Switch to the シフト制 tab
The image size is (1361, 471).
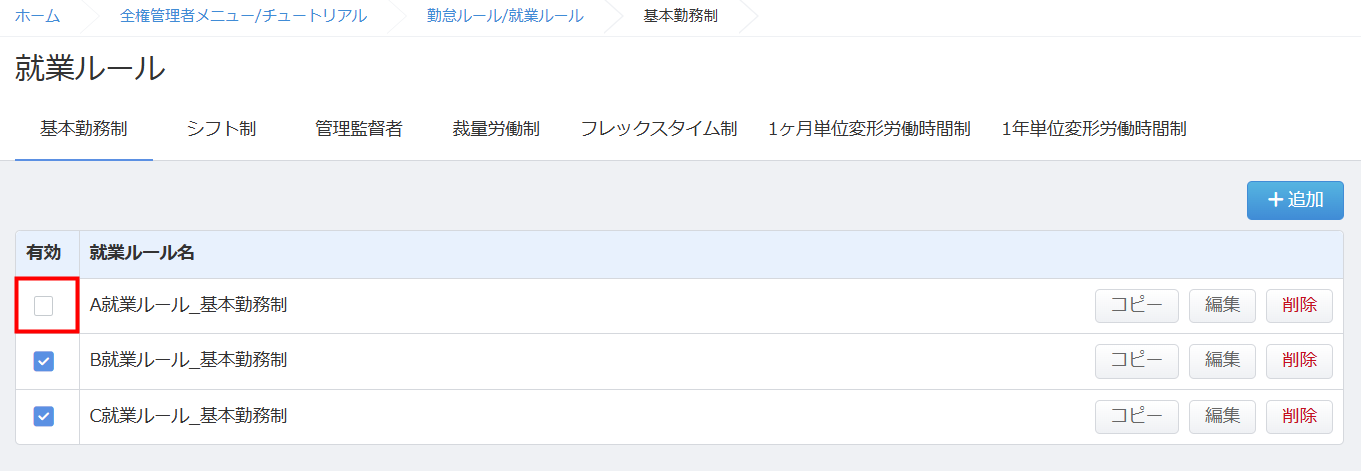(221, 129)
